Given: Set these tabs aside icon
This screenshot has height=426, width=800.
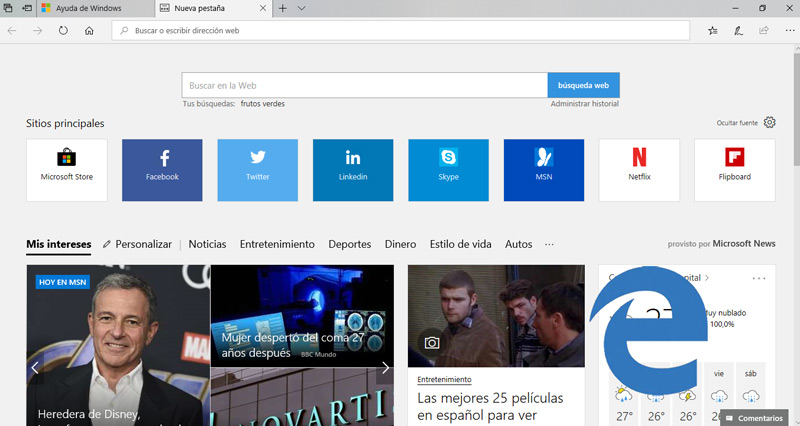Looking at the screenshot, I should pos(27,8).
